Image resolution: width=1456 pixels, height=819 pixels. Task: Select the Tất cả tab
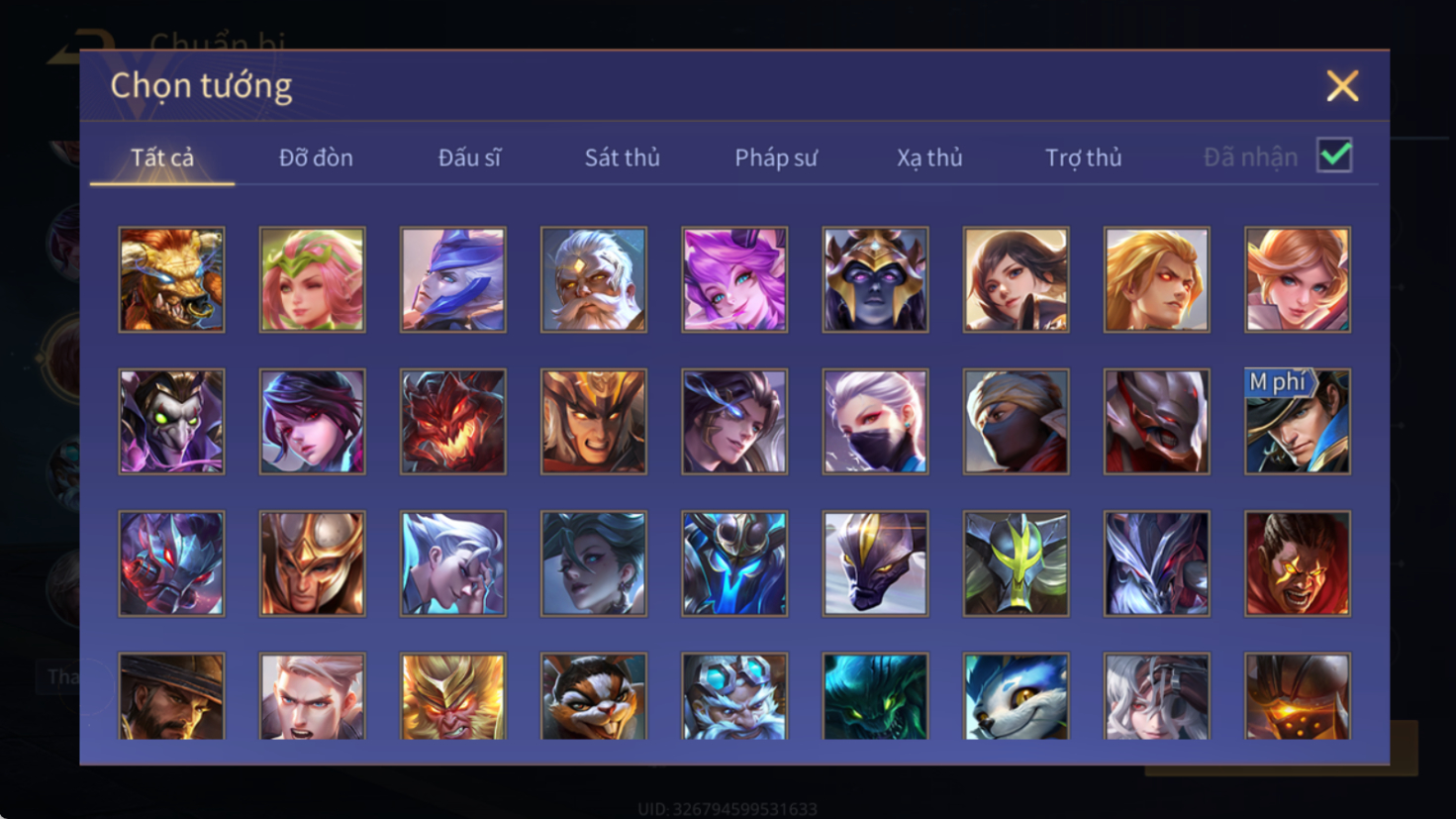tap(162, 157)
